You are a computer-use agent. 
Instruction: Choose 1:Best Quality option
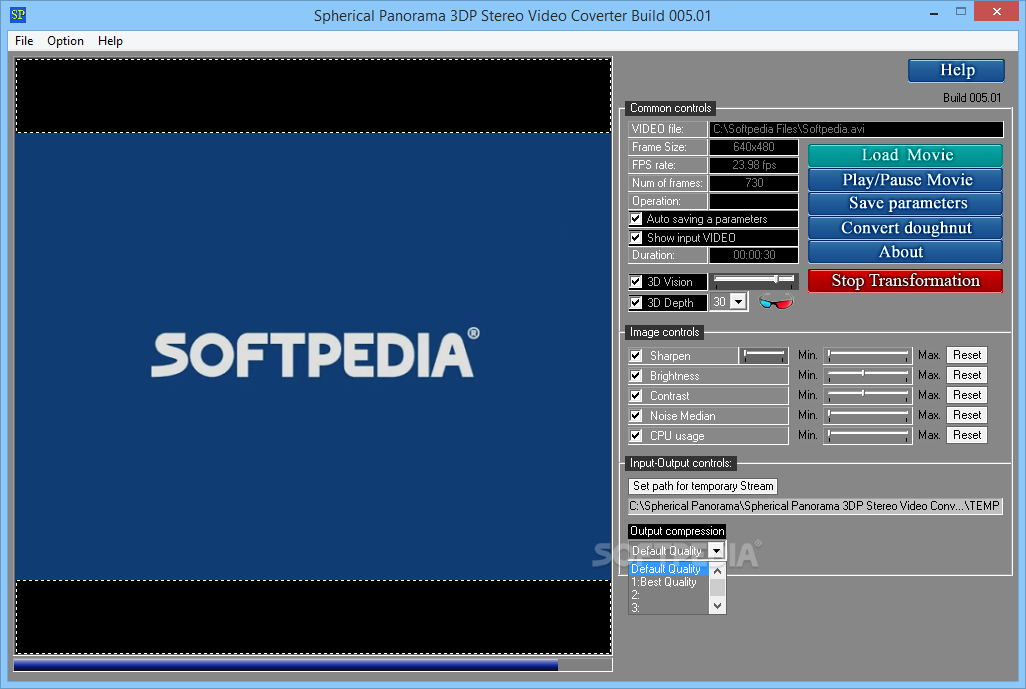(668, 582)
